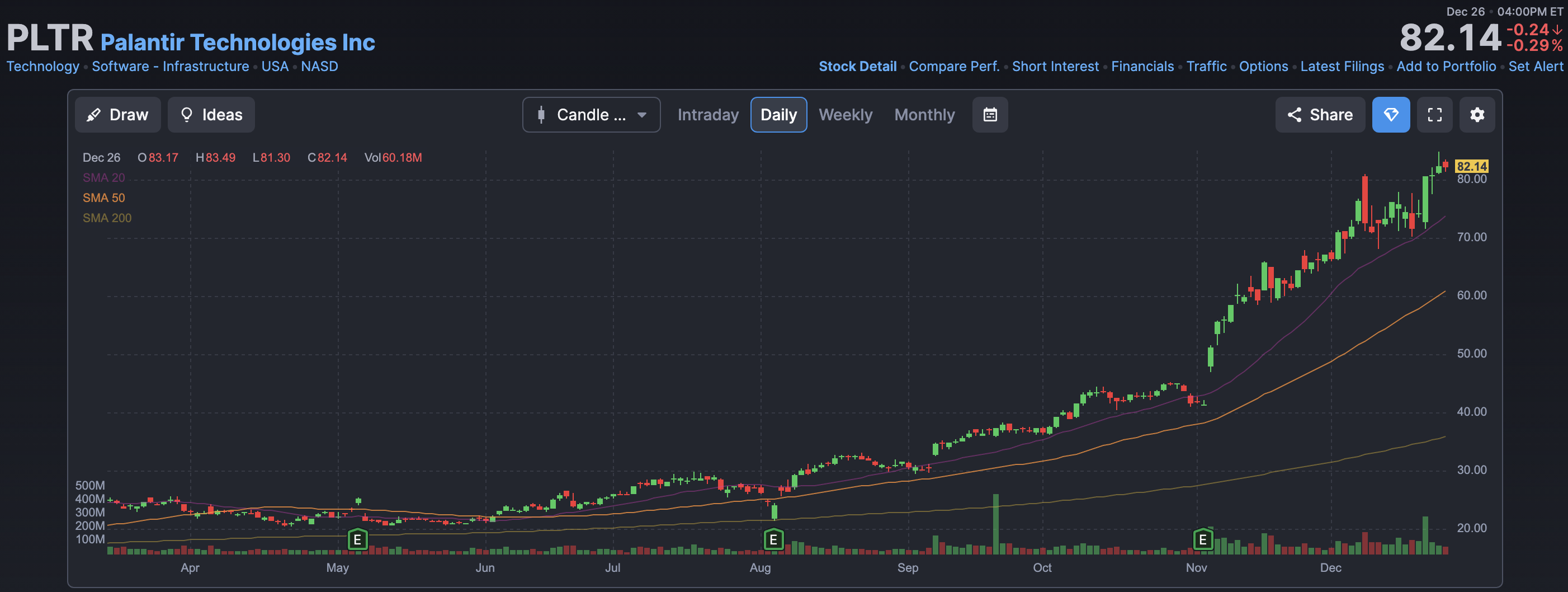Click the 04:00PM ET timestamp

pyautogui.click(x=1531, y=12)
